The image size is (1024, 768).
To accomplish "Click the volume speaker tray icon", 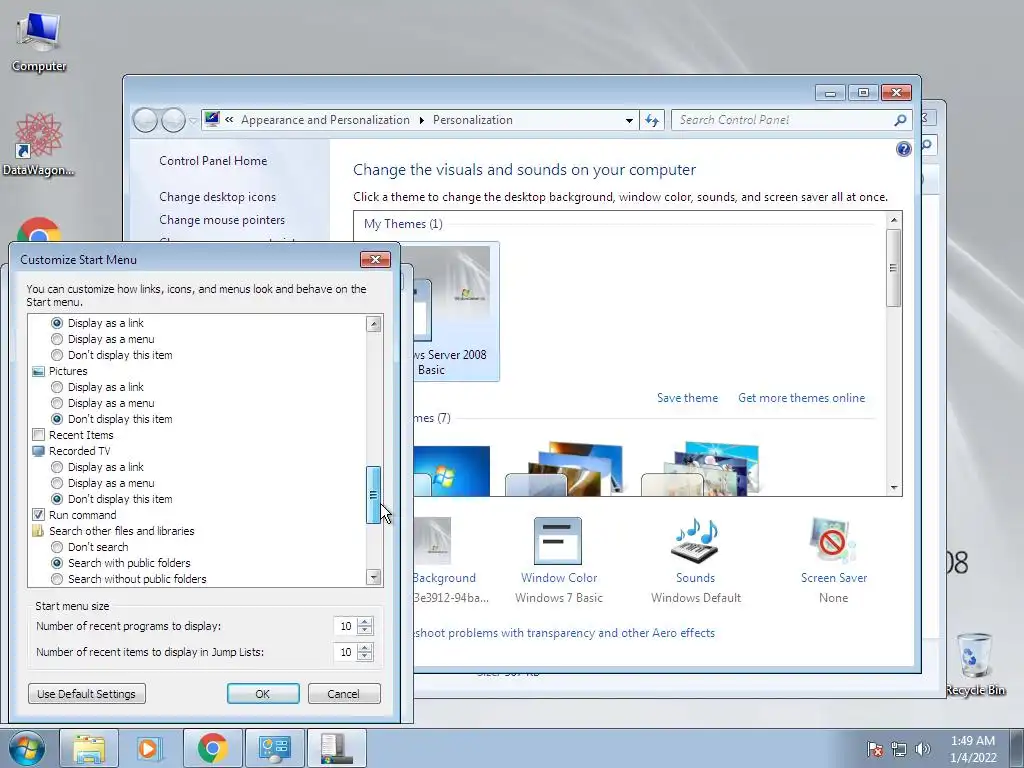I will coord(922,749).
